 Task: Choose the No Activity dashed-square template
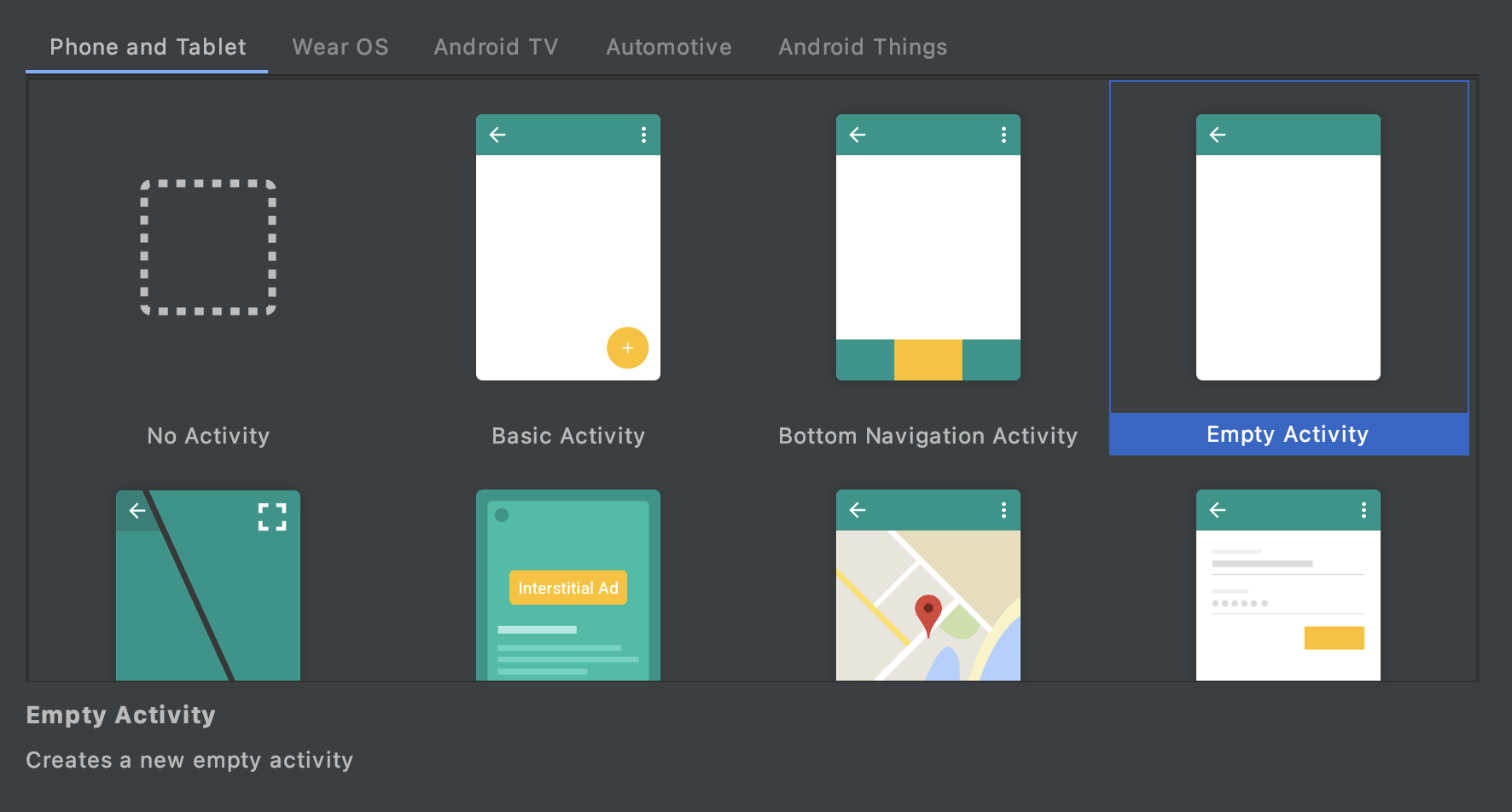pos(208,247)
